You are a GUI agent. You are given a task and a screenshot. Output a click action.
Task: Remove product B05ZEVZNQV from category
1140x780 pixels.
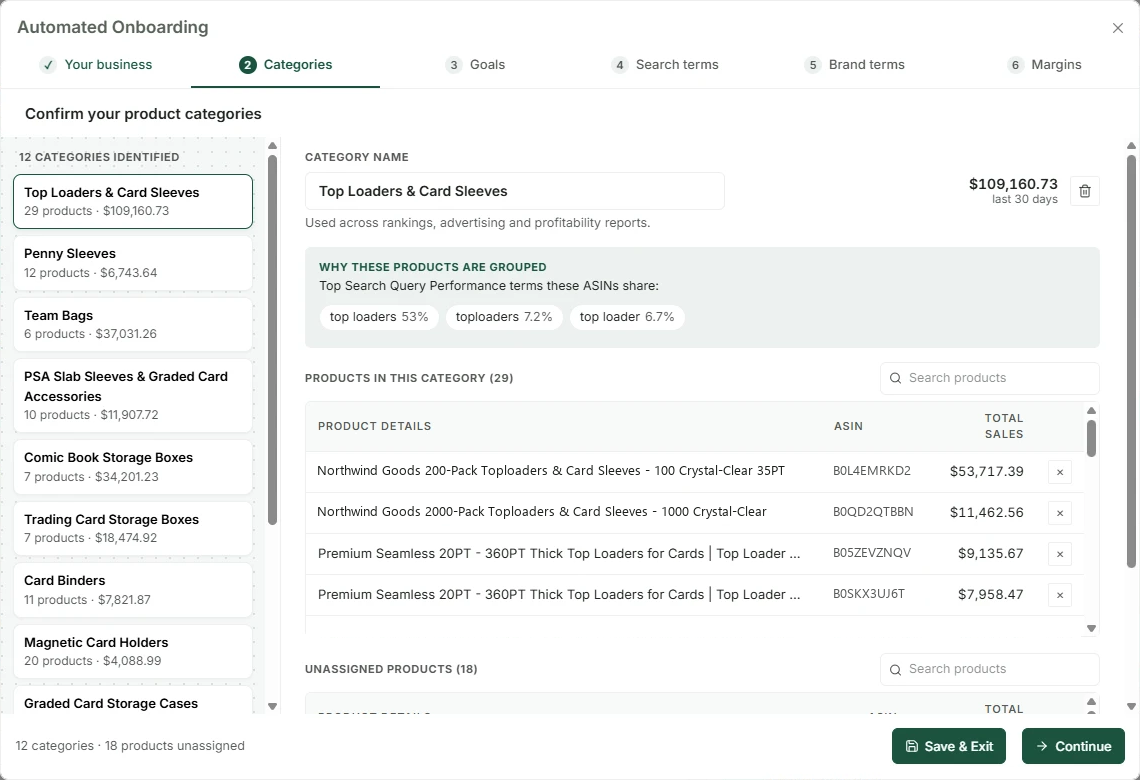pyautogui.click(x=1060, y=554)
